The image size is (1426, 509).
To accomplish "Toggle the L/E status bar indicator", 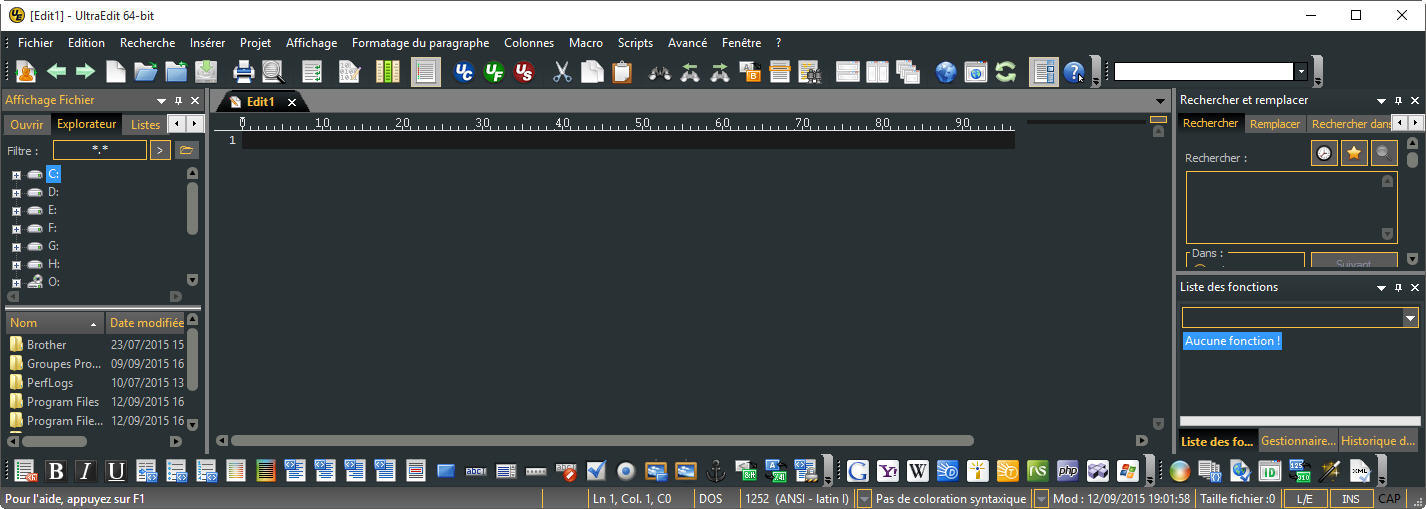I will point(1304,499).
